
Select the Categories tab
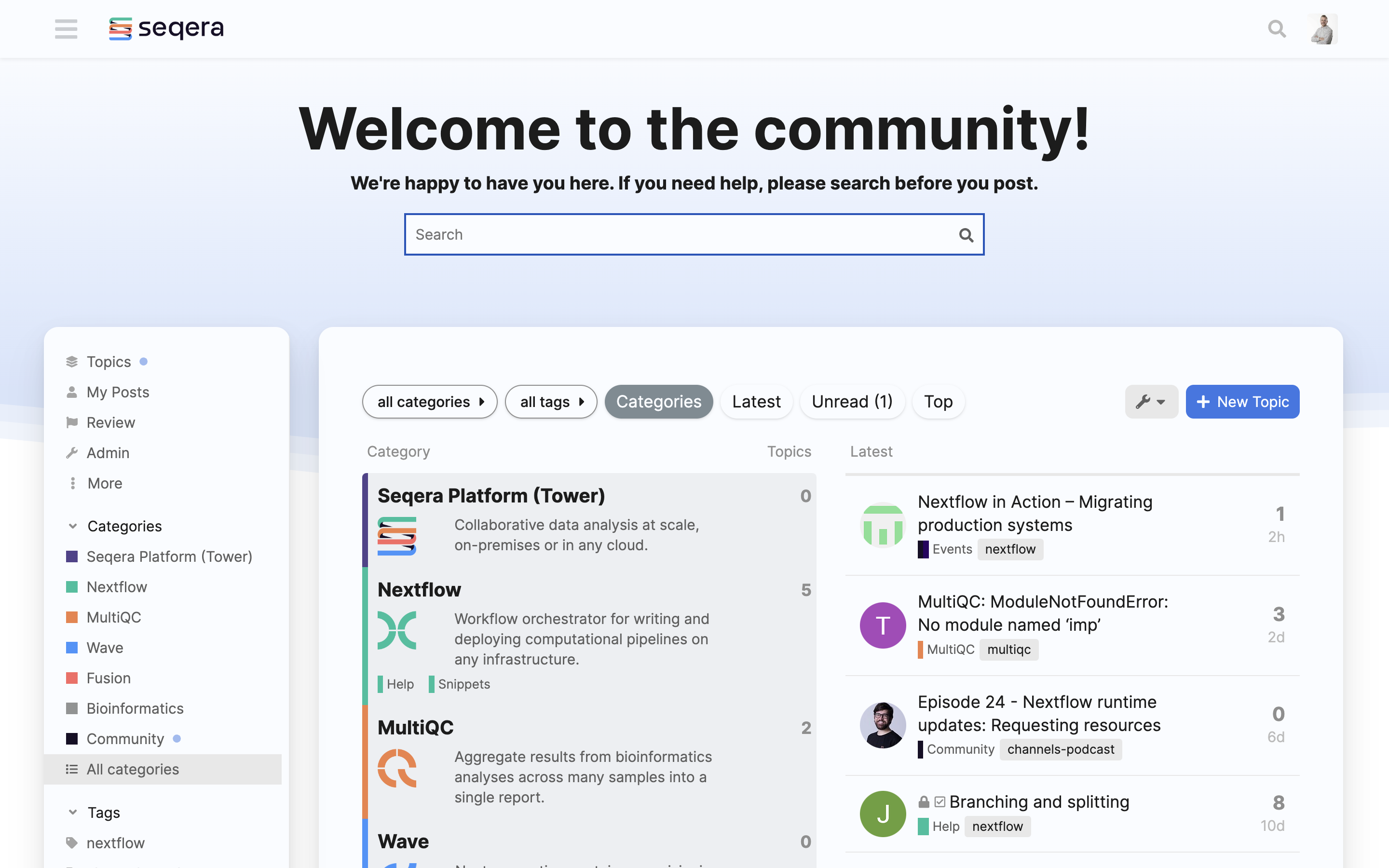[x=658, y=401]
